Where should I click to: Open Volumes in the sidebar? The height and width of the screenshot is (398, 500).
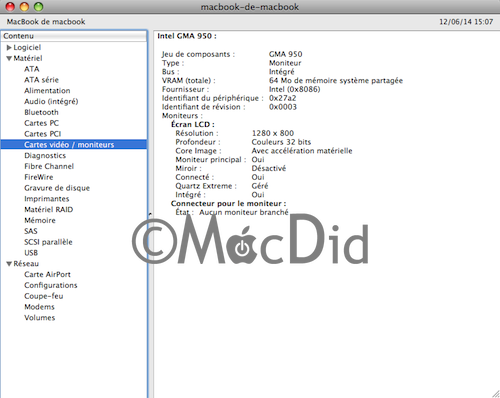40,318
